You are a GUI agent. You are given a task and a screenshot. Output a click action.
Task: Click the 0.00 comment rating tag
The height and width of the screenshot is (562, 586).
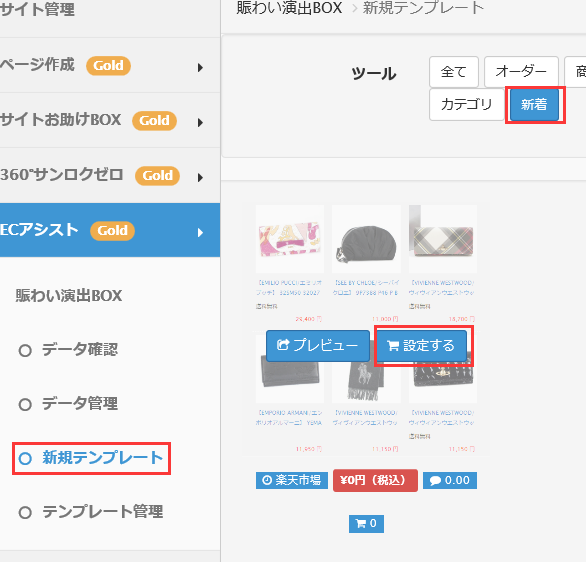[x=450, y=480]
